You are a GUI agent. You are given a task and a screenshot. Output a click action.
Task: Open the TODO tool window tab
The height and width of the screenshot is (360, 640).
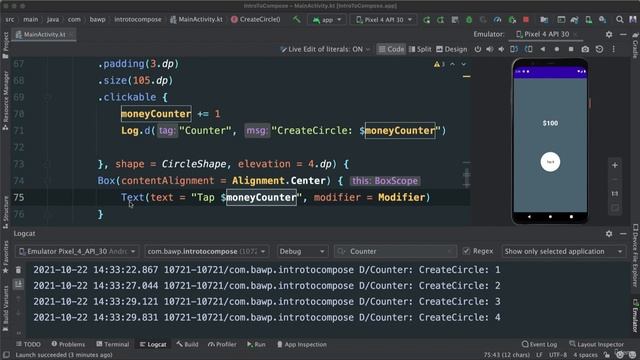(x=28, y=344)
